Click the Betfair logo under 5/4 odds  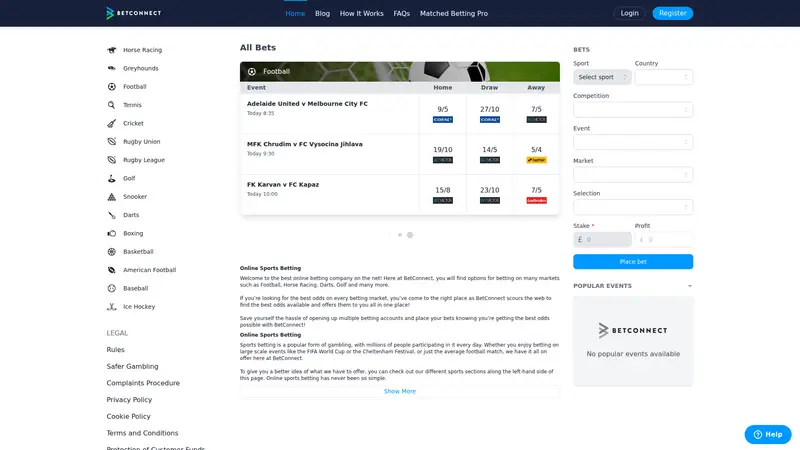pos(536,160)
